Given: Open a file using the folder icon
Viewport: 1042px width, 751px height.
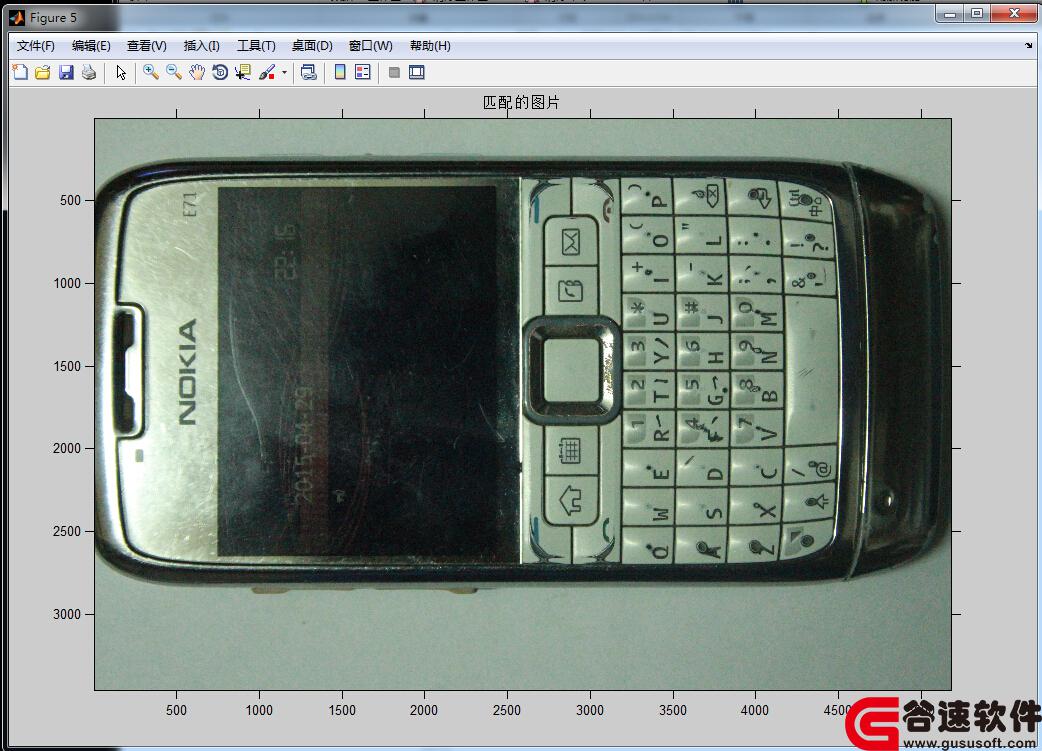Looking at the screenshot, I should (43, 72).
